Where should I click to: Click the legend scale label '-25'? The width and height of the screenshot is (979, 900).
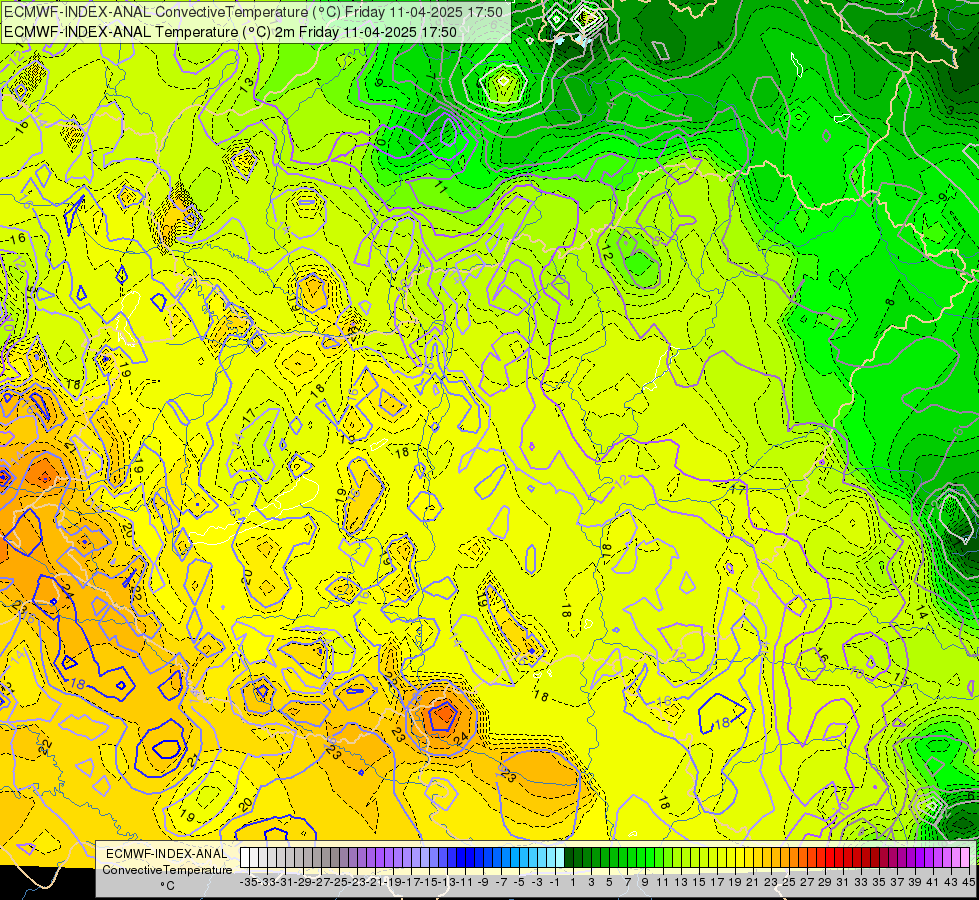339,882
